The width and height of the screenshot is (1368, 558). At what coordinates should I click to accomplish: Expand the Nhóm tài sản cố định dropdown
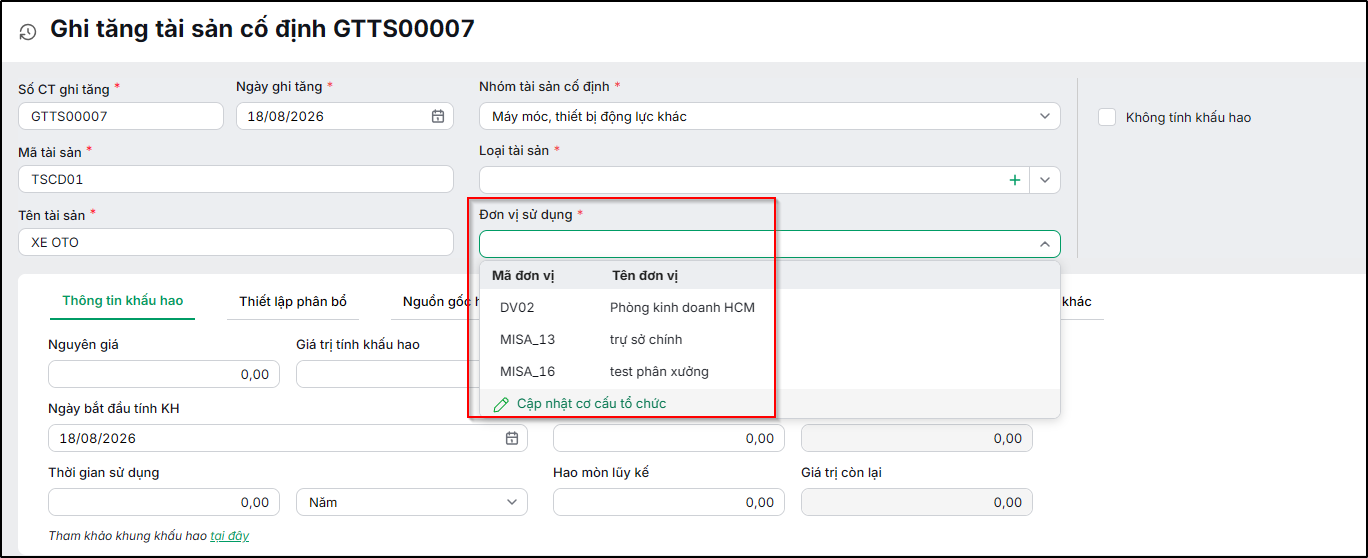(1044, 116)
